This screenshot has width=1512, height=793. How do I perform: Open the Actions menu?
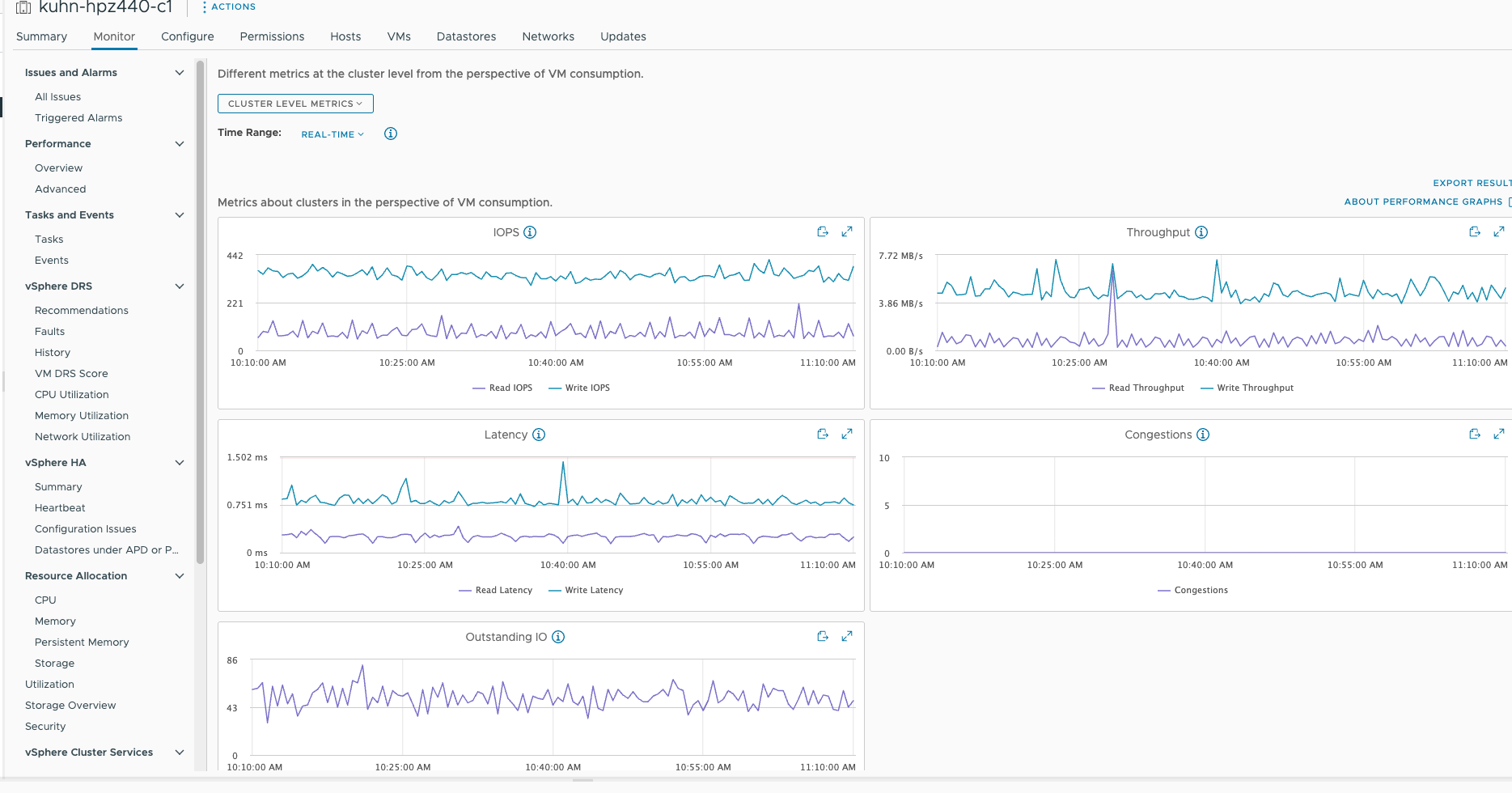pos(229,6)
